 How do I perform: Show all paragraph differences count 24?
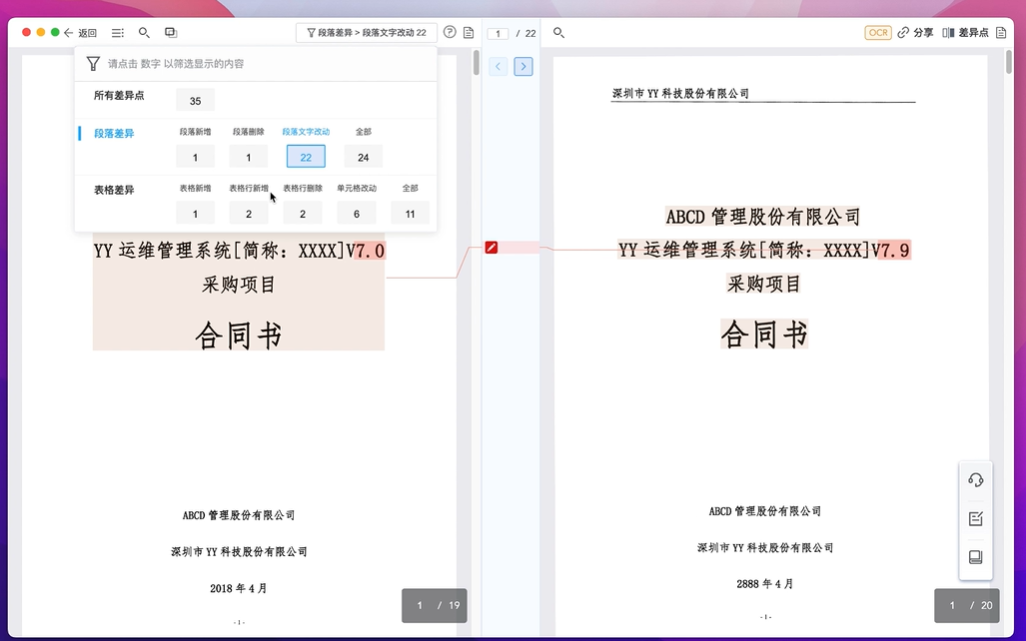pos(363,157)
